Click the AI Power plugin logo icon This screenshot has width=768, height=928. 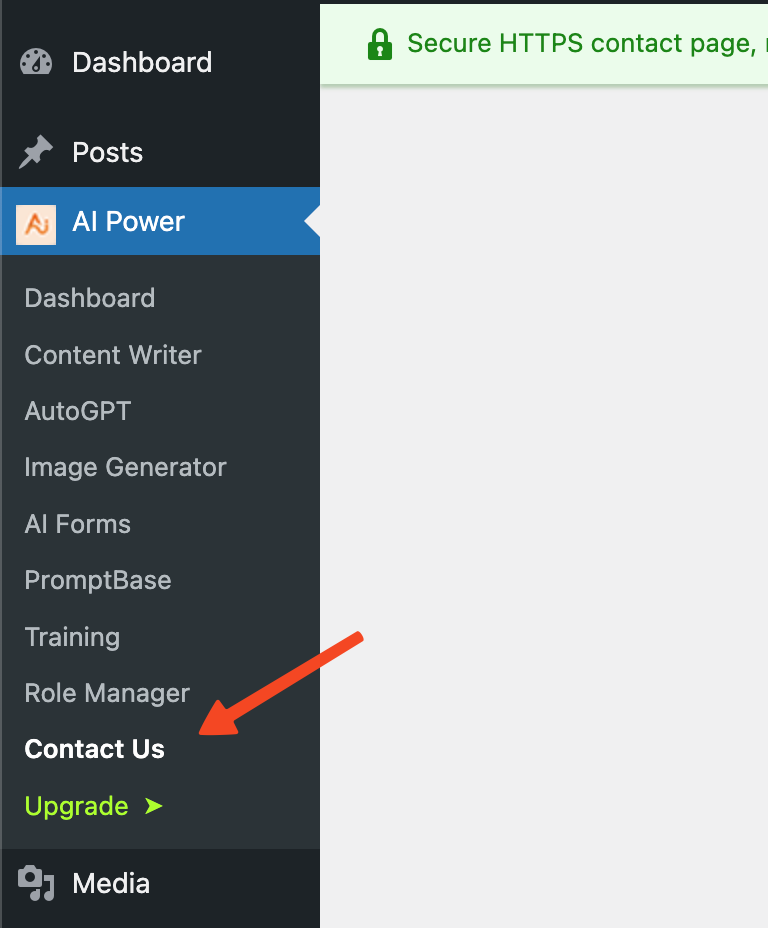(x=36, y=221)
